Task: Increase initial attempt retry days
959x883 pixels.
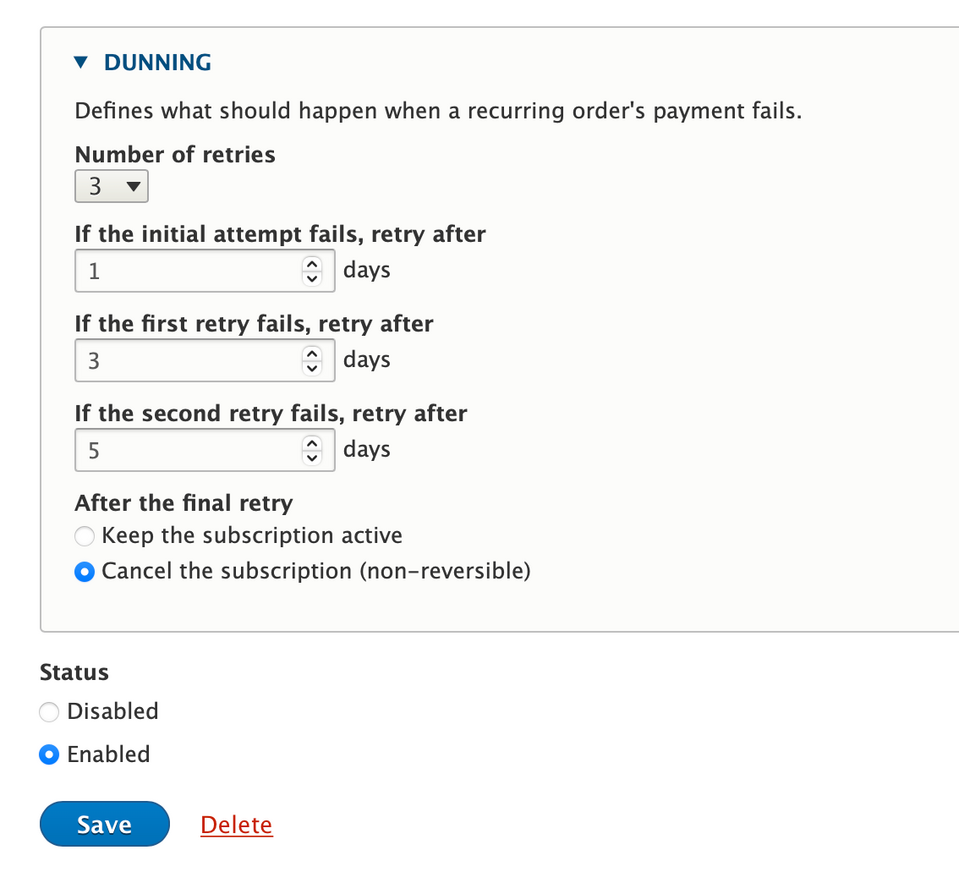Action: (x=312, y=264)
